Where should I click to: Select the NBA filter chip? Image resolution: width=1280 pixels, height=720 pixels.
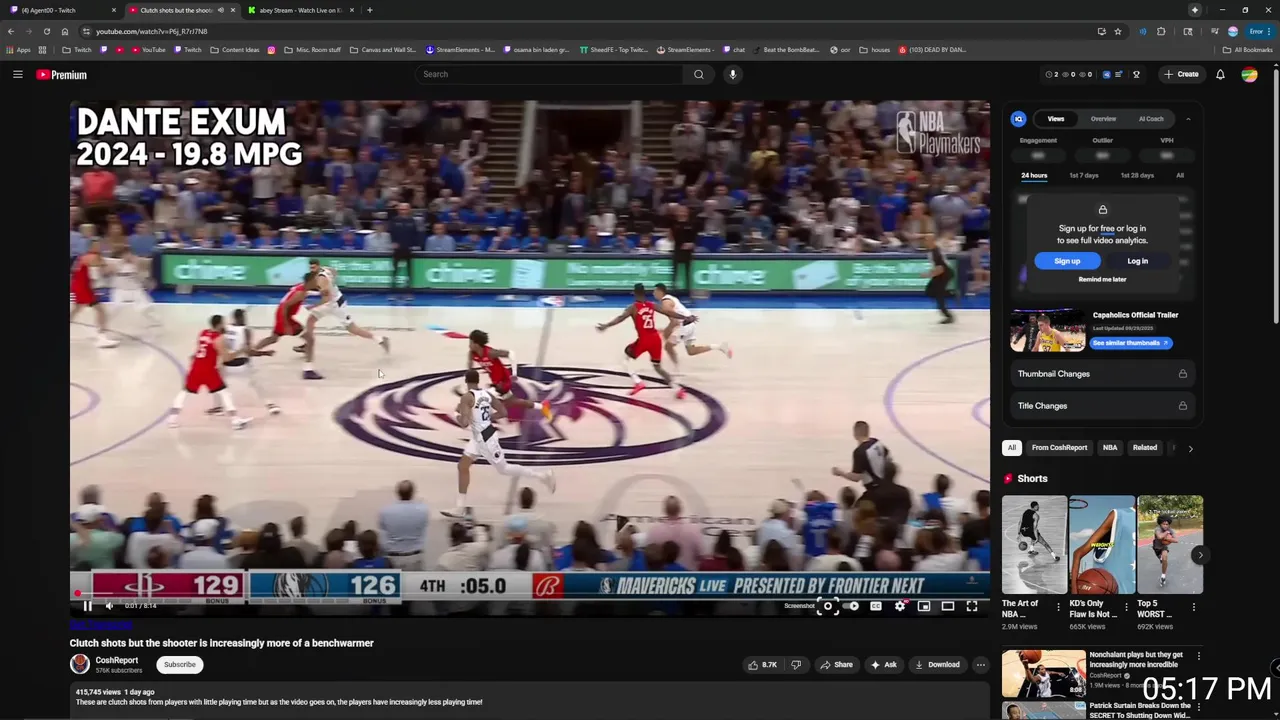tap(1110, 448)
